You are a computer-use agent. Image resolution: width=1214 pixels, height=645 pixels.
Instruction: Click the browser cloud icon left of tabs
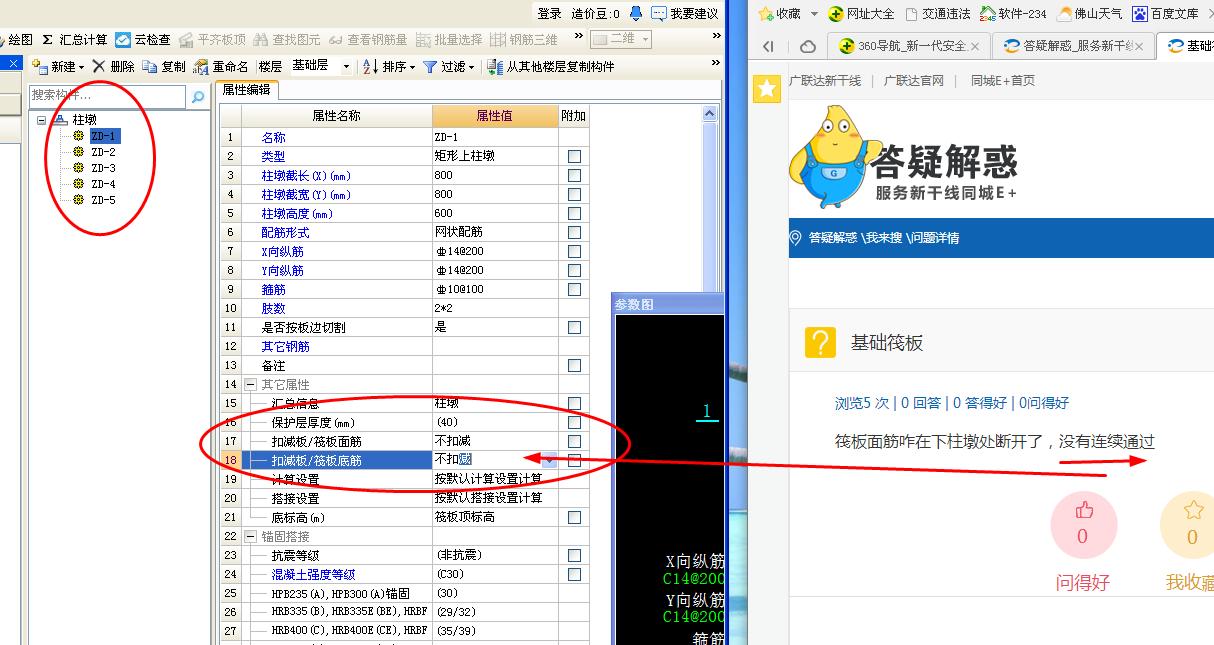808,46
